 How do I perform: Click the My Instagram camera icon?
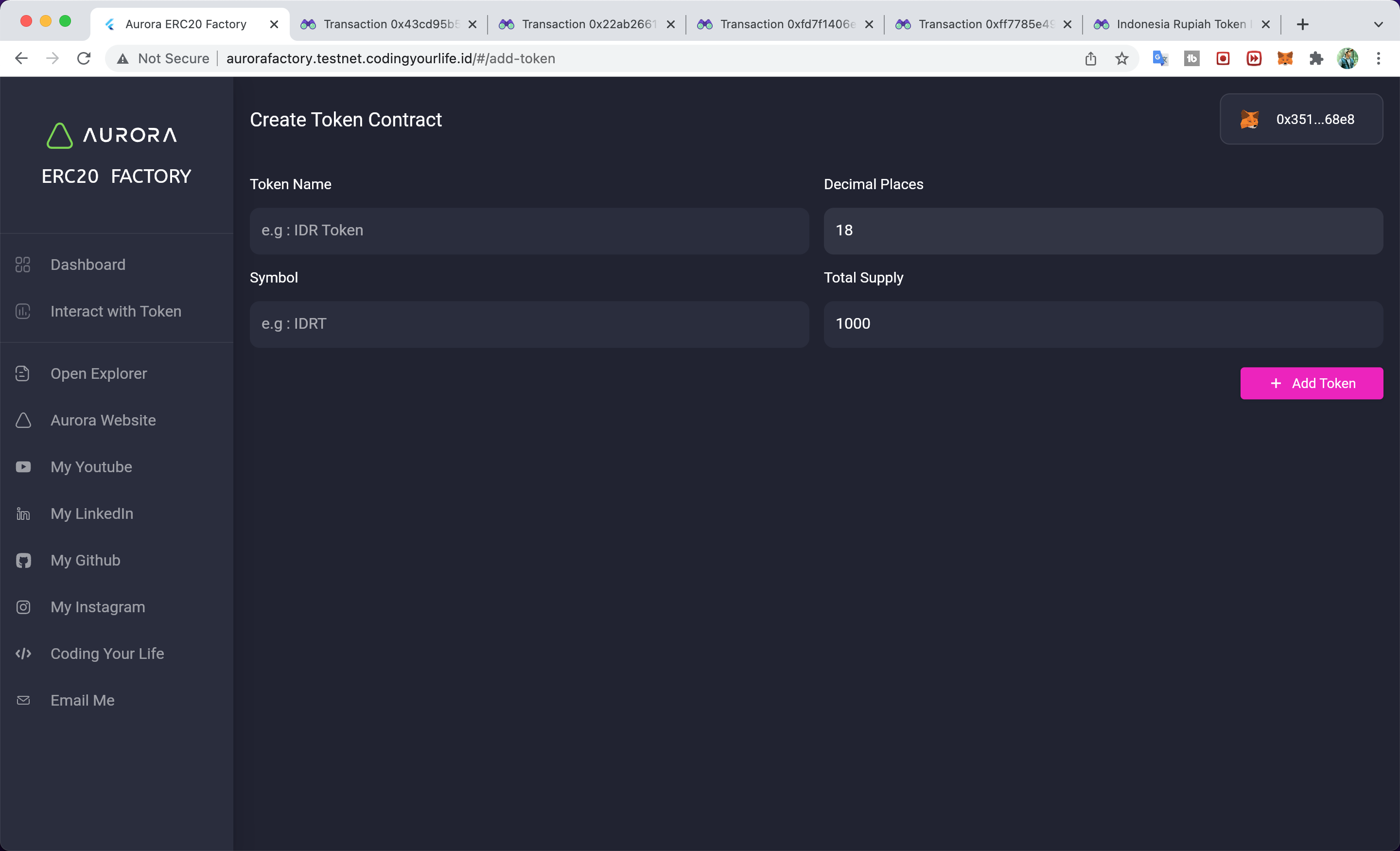coord(23,607)
